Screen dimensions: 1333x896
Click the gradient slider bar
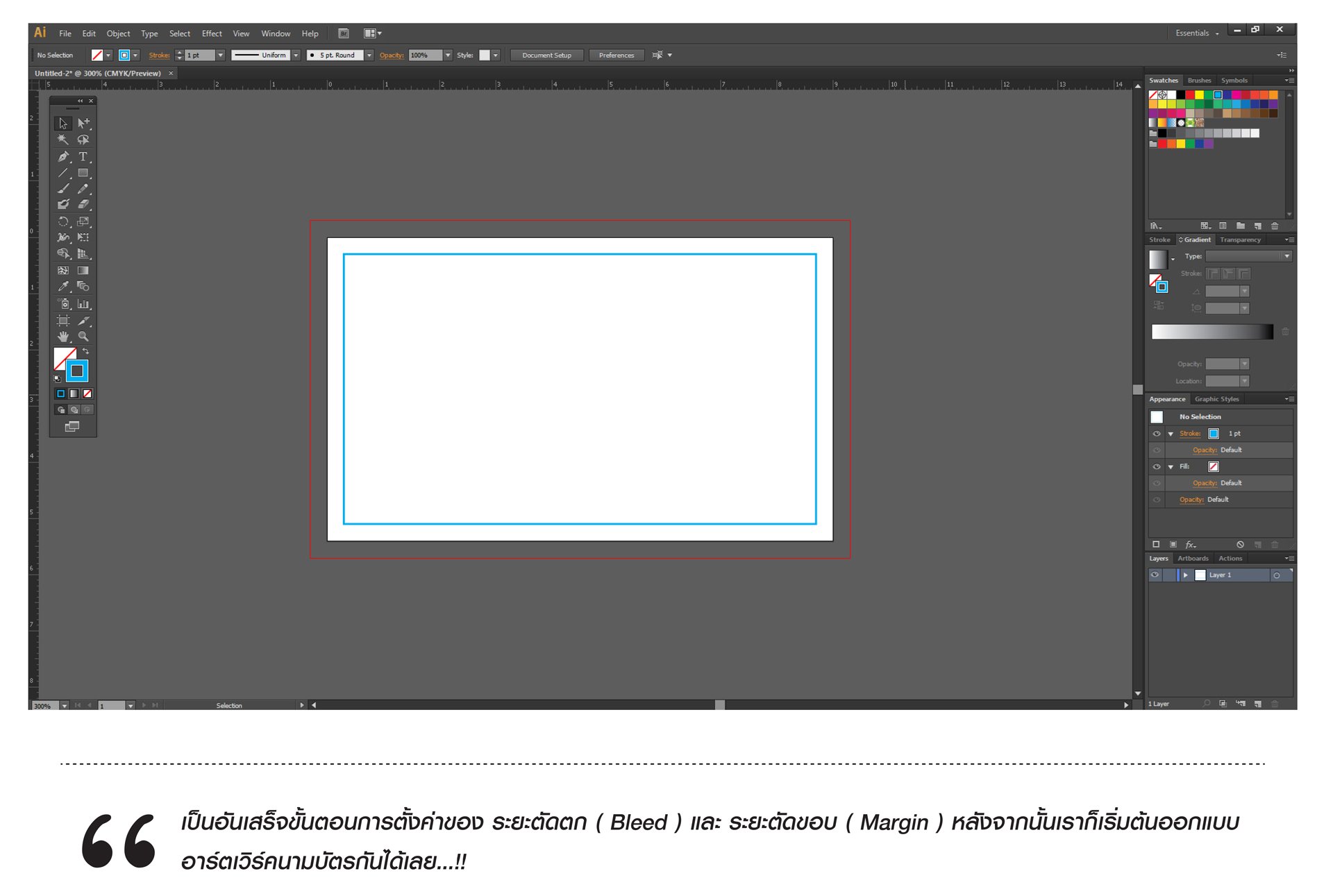1212,332
